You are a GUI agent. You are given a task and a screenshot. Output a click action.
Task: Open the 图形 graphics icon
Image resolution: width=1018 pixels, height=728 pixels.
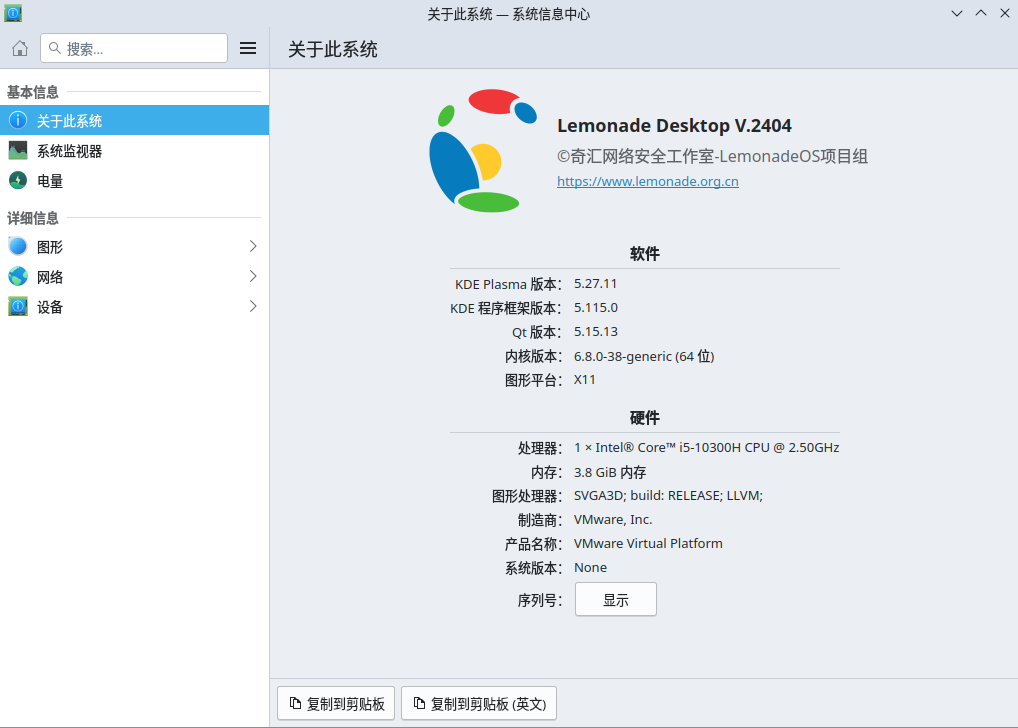18,246
